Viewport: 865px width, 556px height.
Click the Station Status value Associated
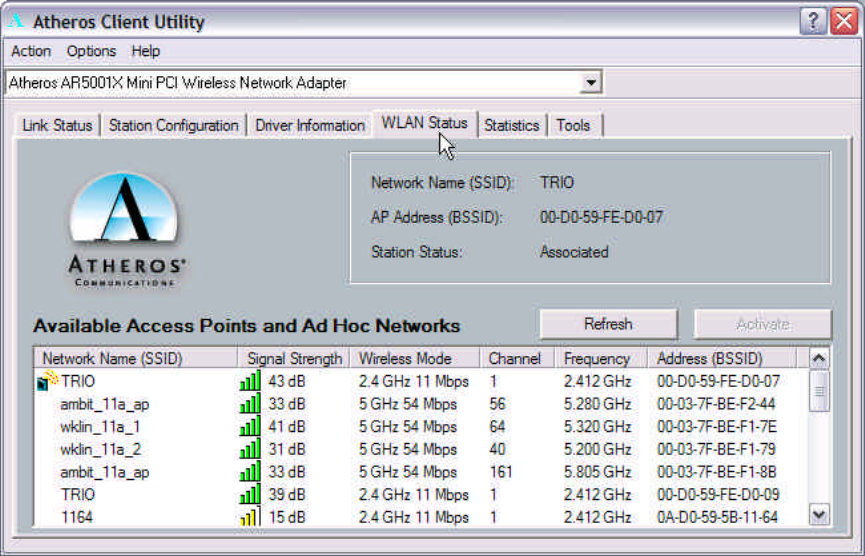(574, 252)
